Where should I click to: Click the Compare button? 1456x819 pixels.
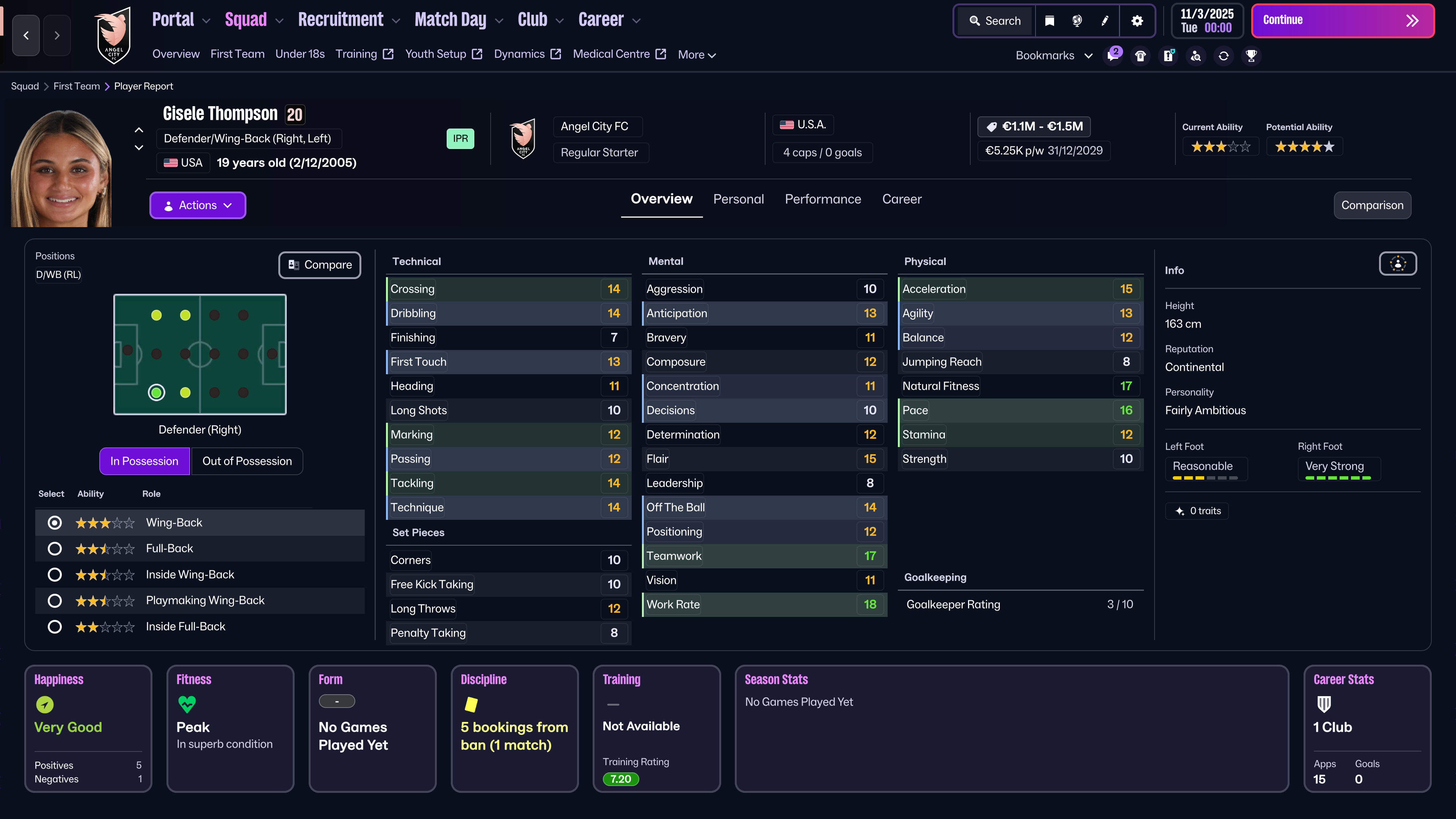pos(320,265)
